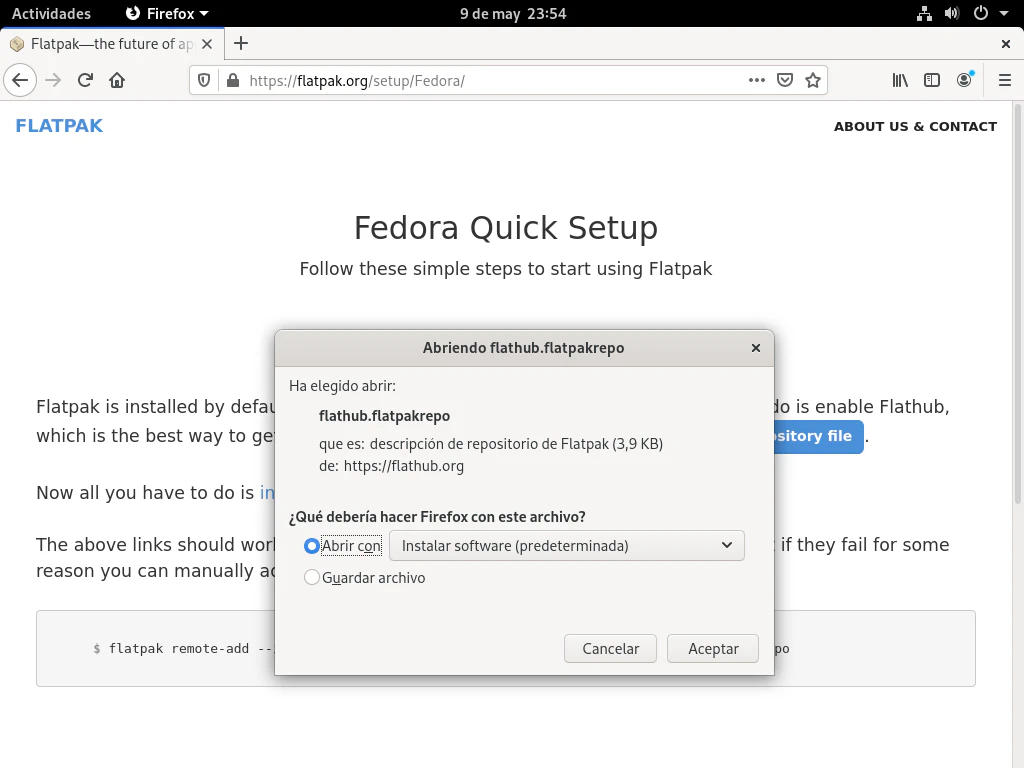
Task: Reload the current page
Action: point(85,80)
